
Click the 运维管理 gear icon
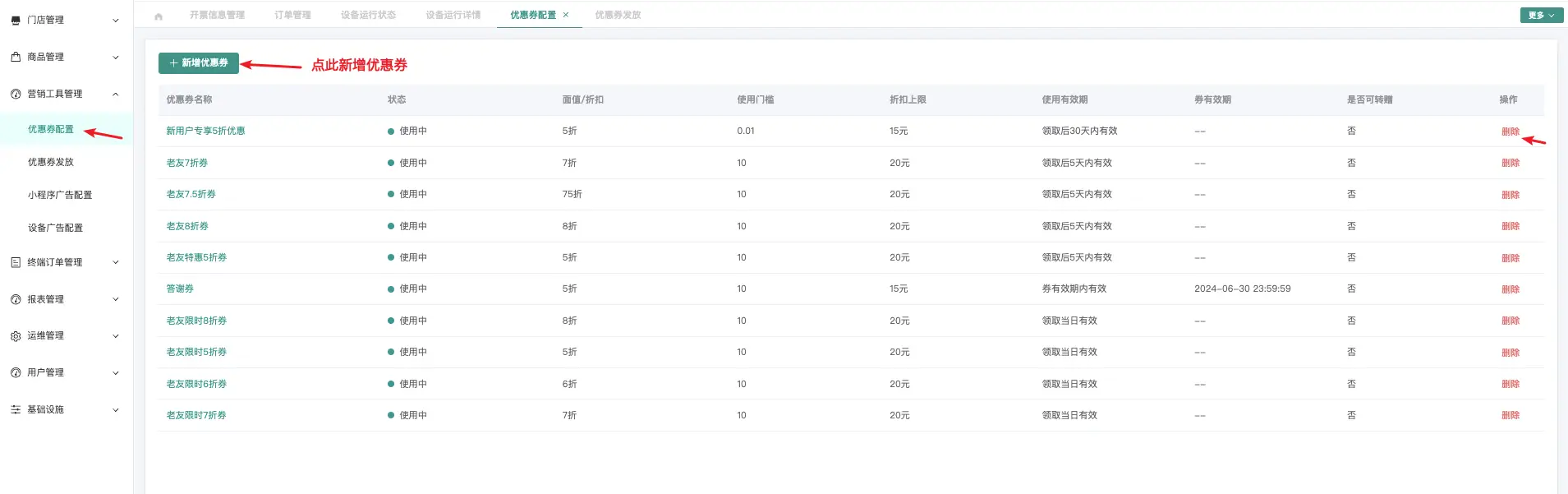click(16, 335)
